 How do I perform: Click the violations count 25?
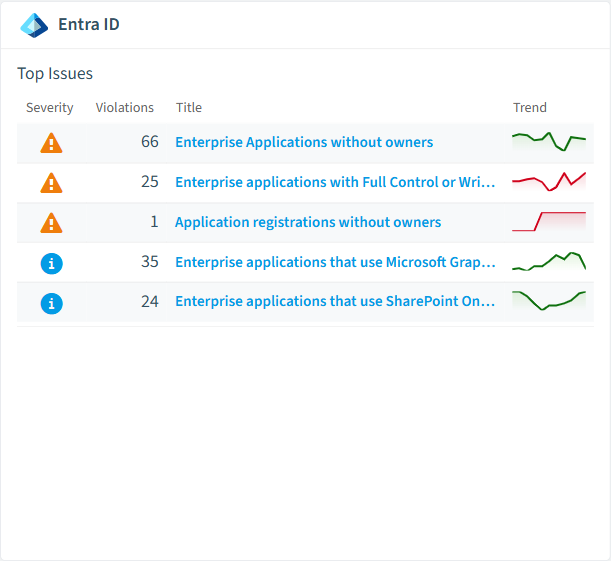[x=150, y=182]
